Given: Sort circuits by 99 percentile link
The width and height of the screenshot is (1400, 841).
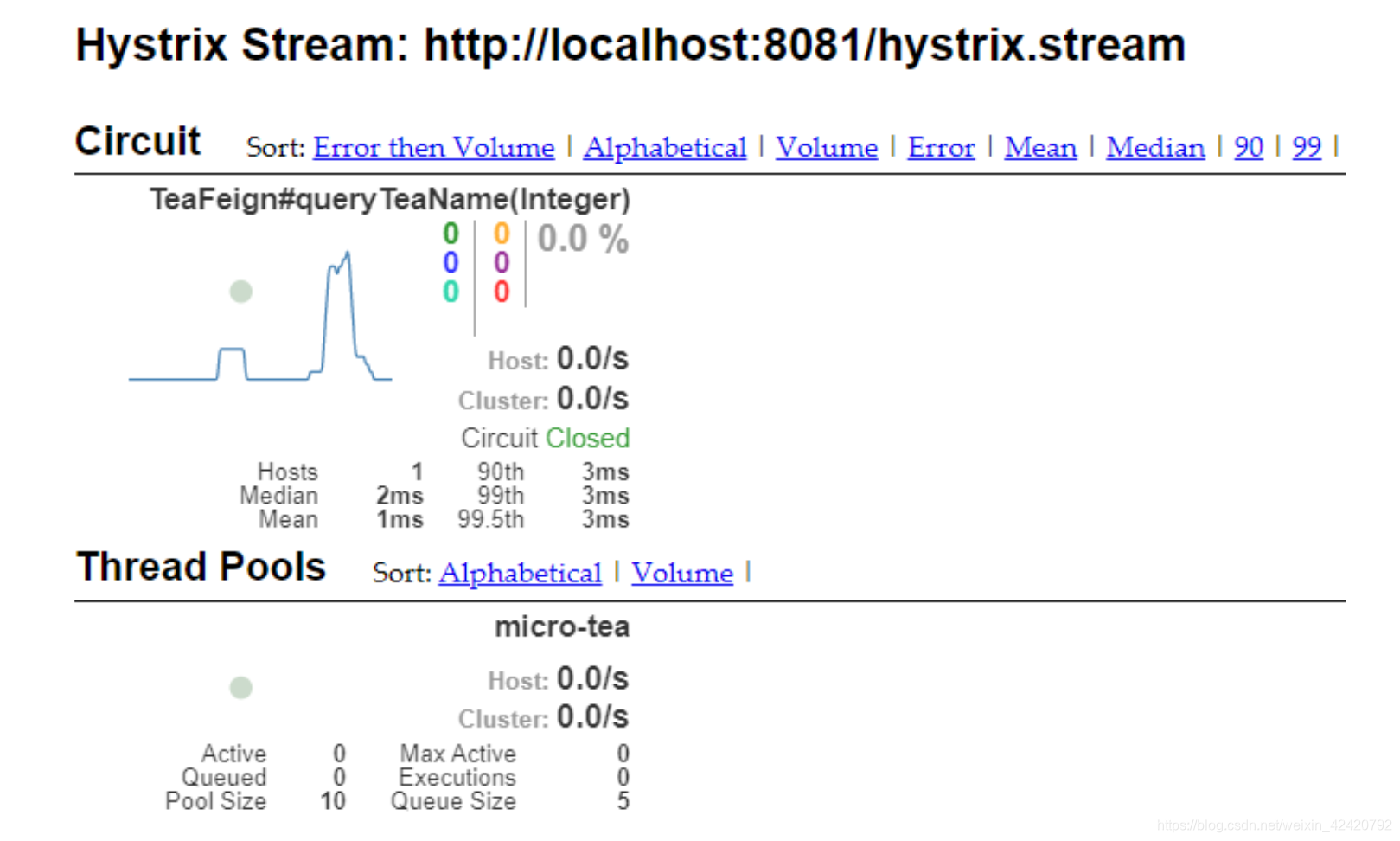Looking at the screenshot, I should 1307,148.
